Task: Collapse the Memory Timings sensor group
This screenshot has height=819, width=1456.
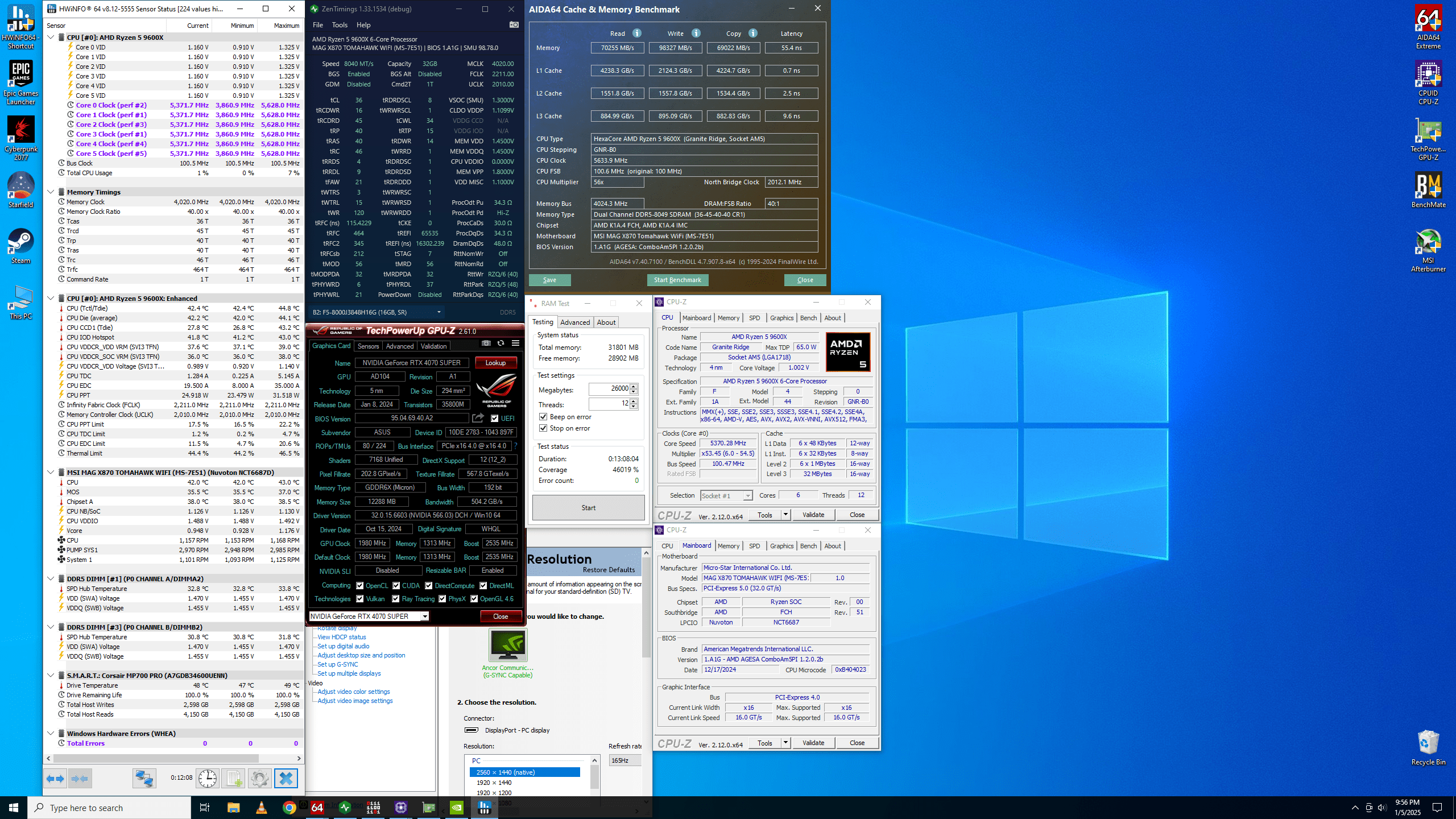Action: point(51,192)
